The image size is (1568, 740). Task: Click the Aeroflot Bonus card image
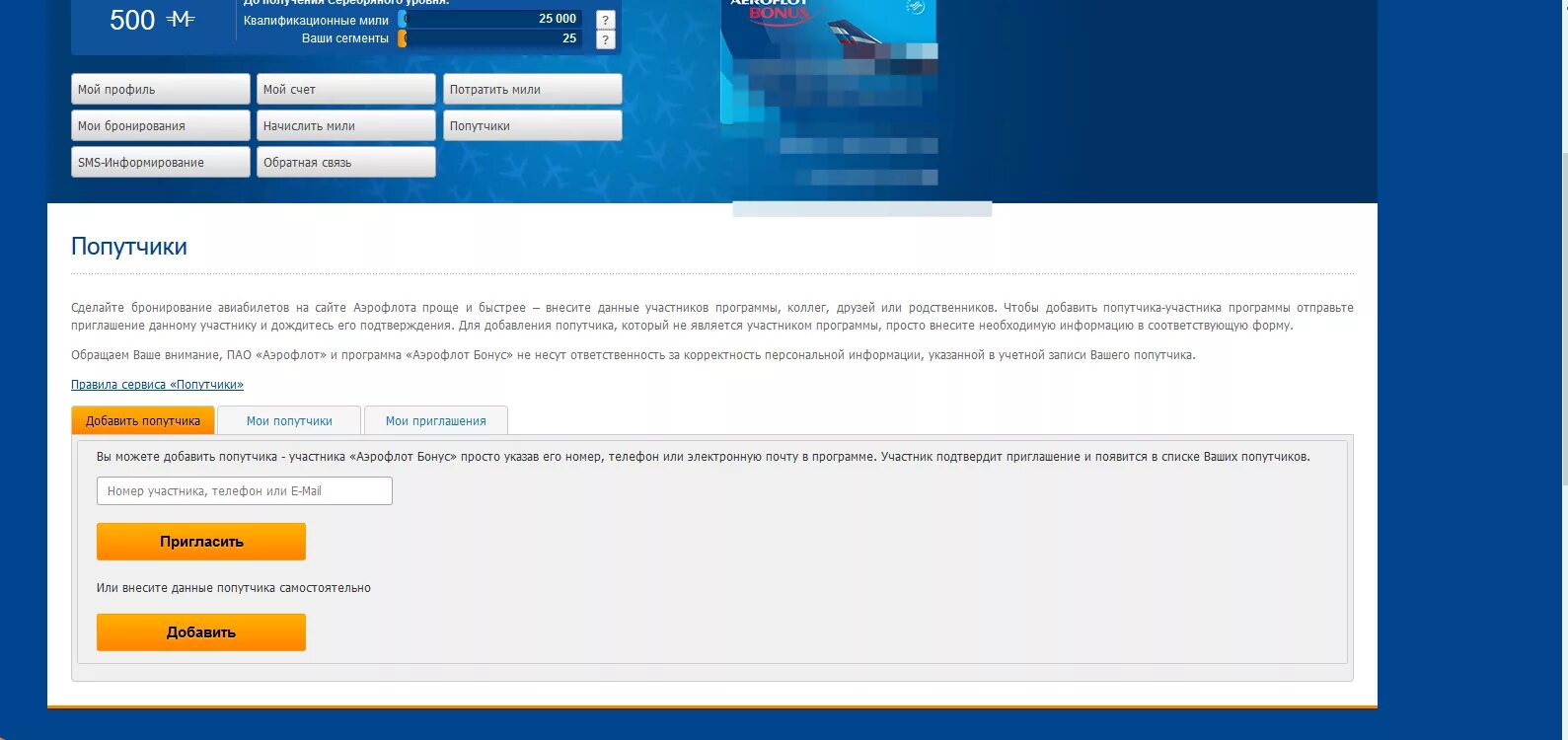pos(829,61)
